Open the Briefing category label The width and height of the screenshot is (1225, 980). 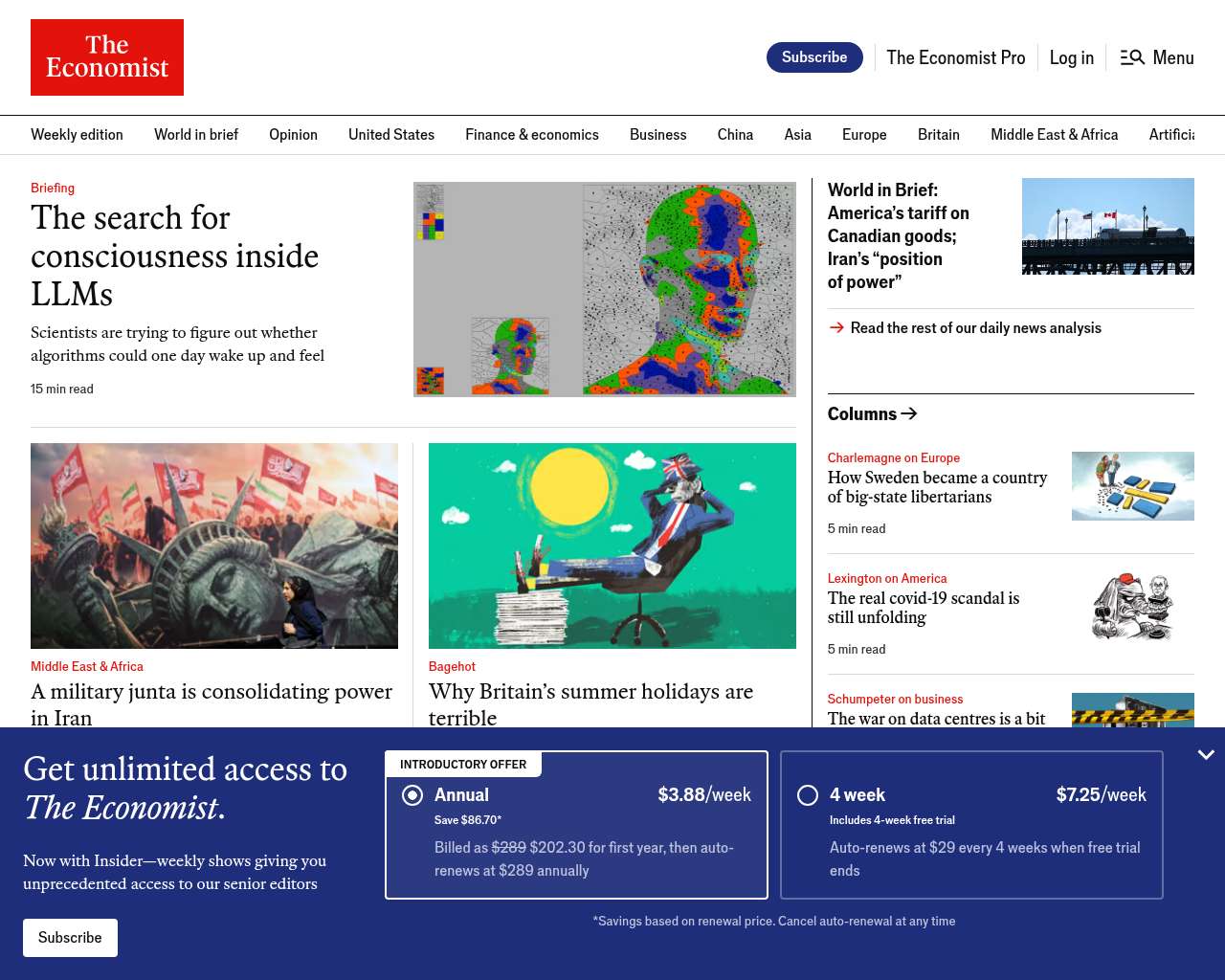click(53, 188)
